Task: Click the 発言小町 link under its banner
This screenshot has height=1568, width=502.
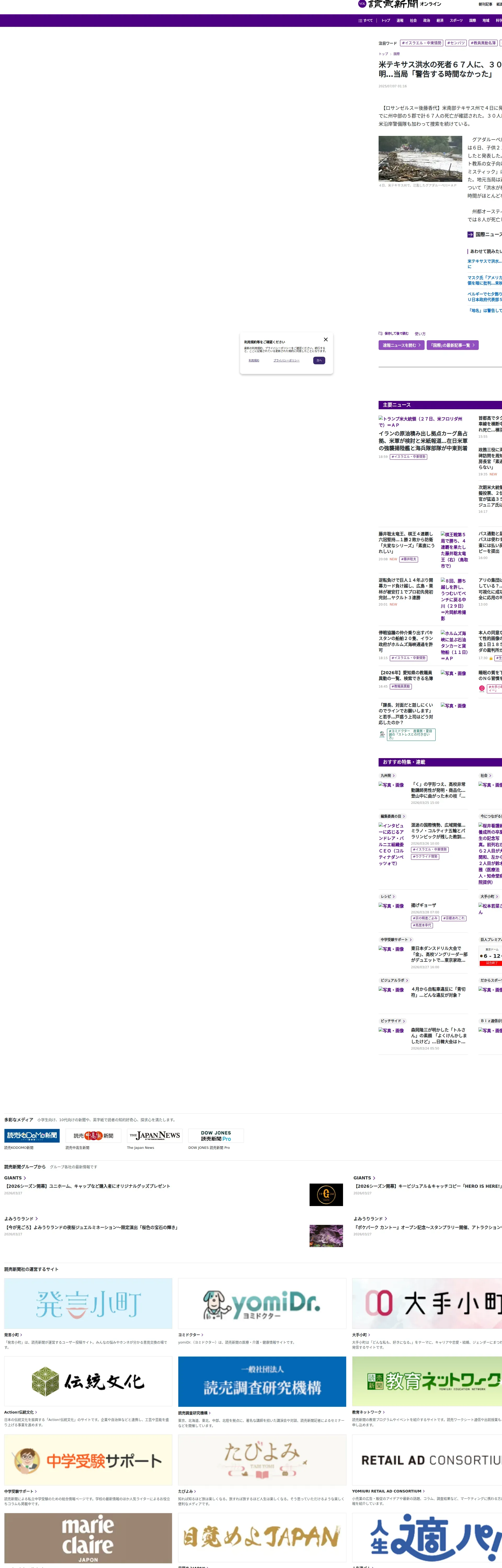Action: pos(13,1335)
